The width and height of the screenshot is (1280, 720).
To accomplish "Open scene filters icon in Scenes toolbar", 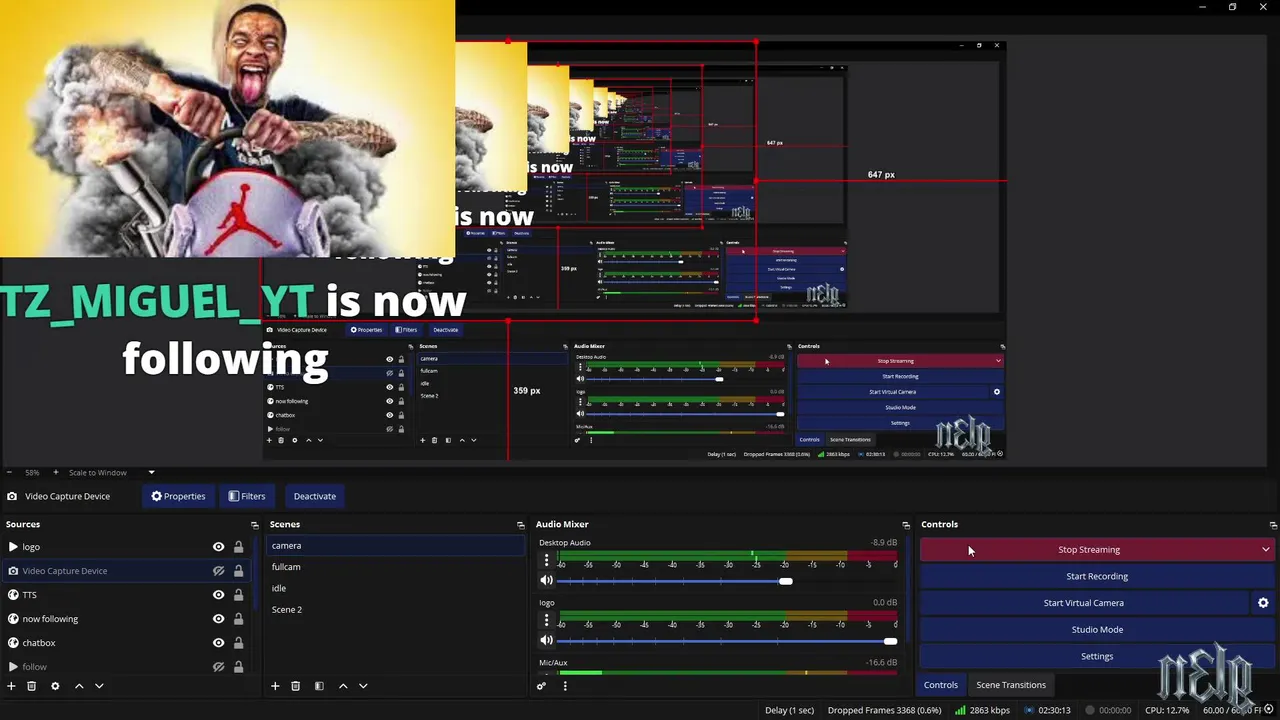I will point(319,686).
